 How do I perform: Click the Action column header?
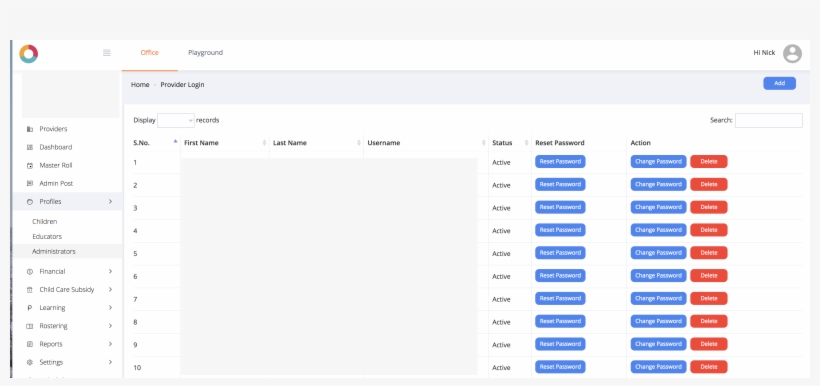[x=641, y=143]
